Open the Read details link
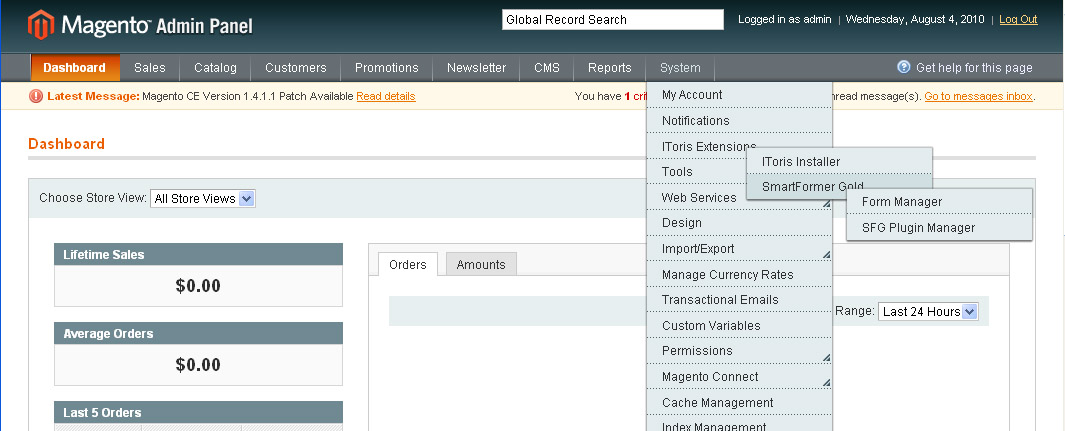This screenshot has width=1065, height=431. pos(386,96)
